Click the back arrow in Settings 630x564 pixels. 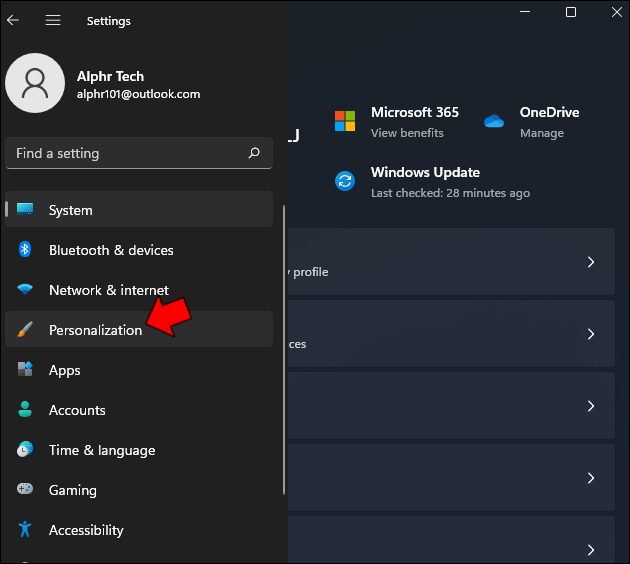pyautogui.click(x=13, y=20)
